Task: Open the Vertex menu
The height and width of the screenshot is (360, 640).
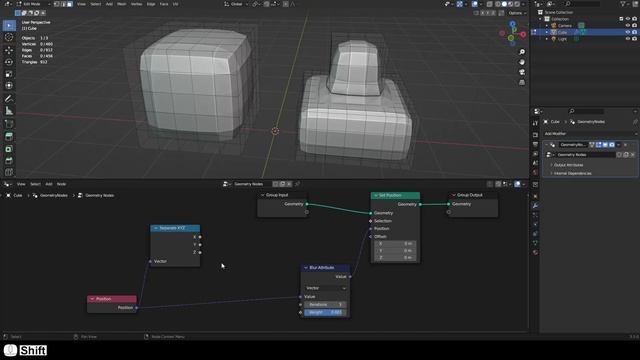Action: (136, 4)
